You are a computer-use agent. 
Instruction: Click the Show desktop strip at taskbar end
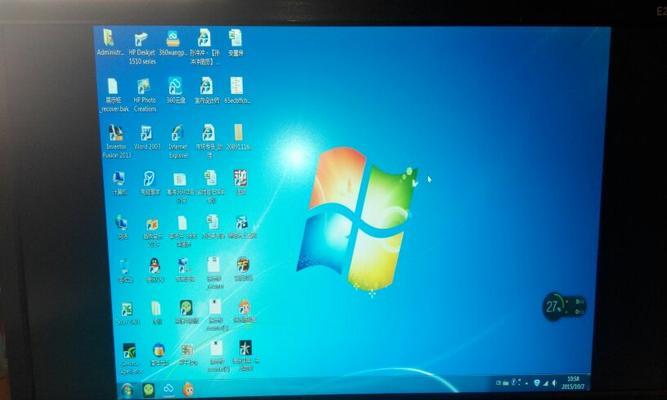point(588,382)
